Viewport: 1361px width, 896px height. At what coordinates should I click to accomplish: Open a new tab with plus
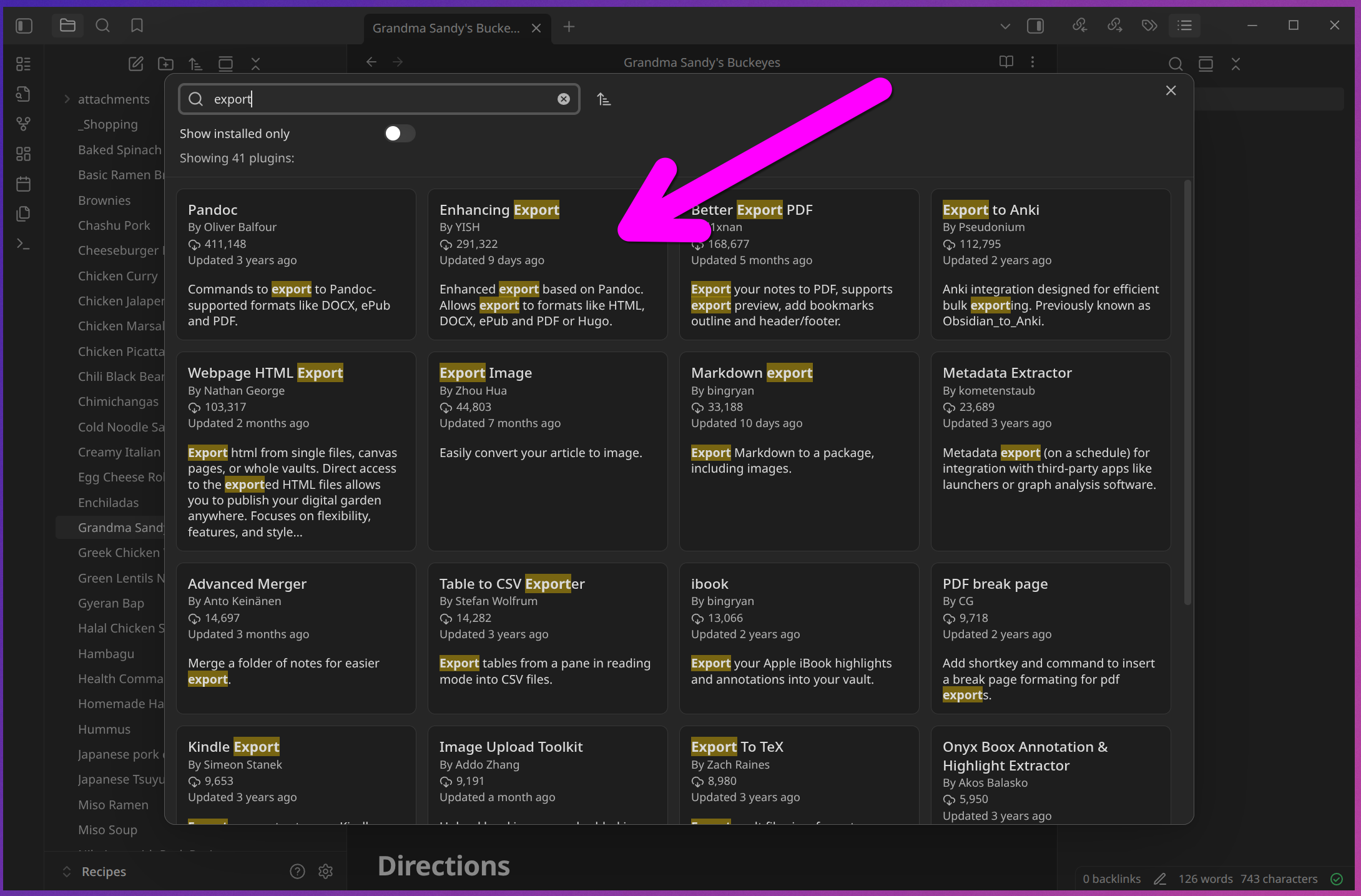coord(569,27)
